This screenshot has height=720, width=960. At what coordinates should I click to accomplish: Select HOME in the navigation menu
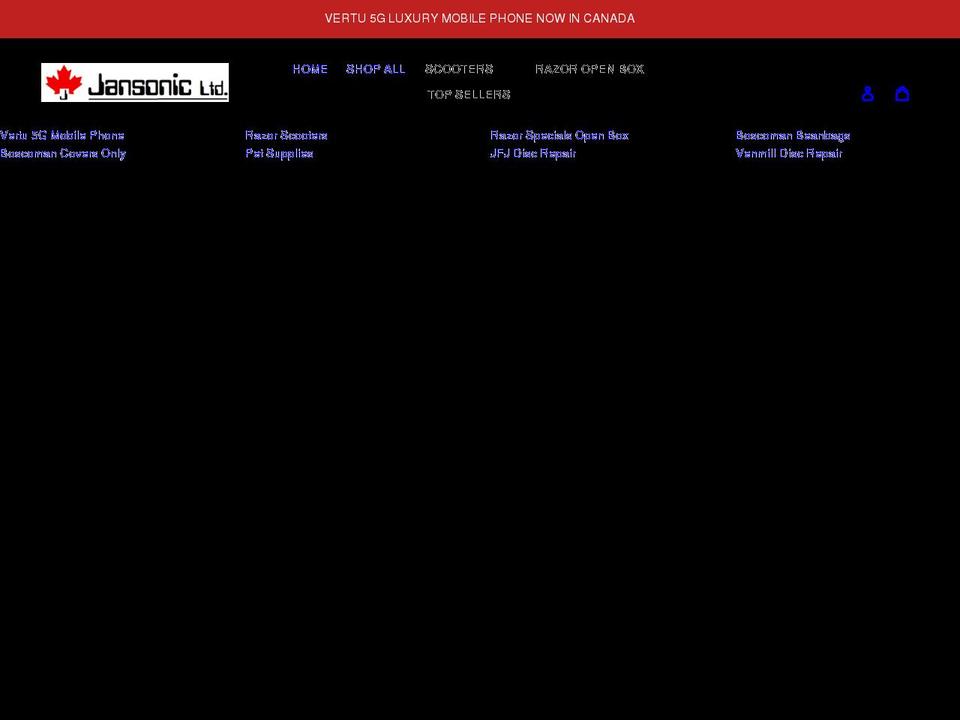310,69
